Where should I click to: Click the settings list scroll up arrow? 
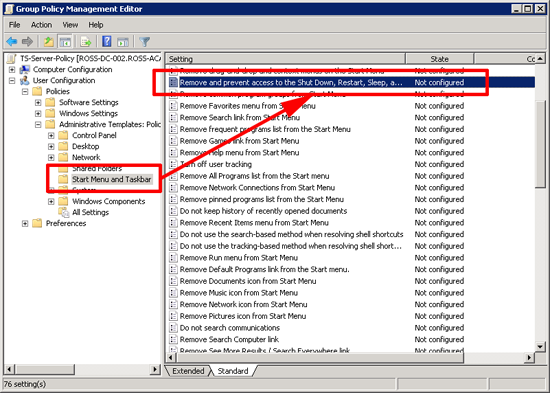(x=540, y=59)
